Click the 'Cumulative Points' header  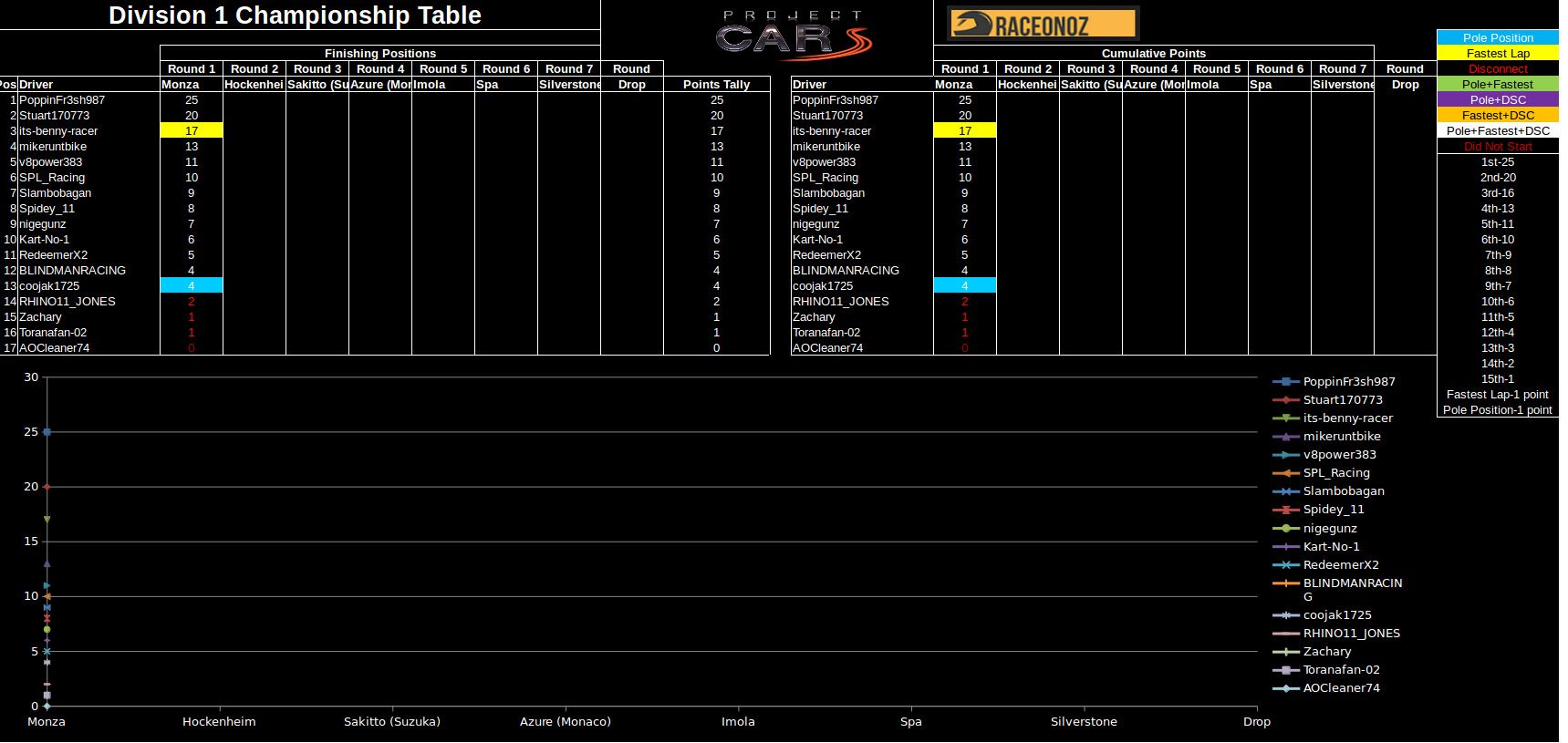(x=1154, y=53)
